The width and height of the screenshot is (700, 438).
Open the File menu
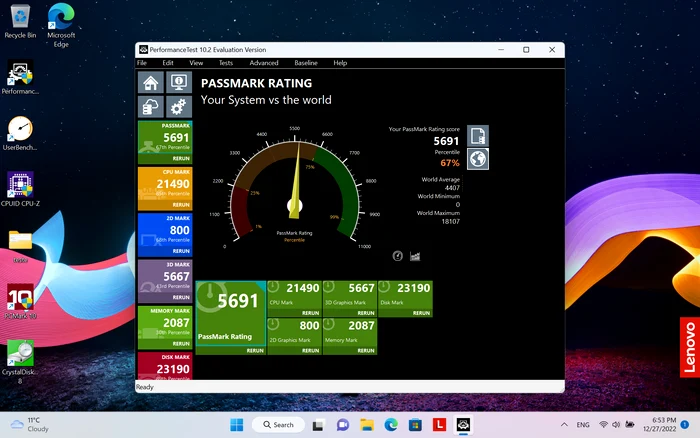(x=142, y=63)
